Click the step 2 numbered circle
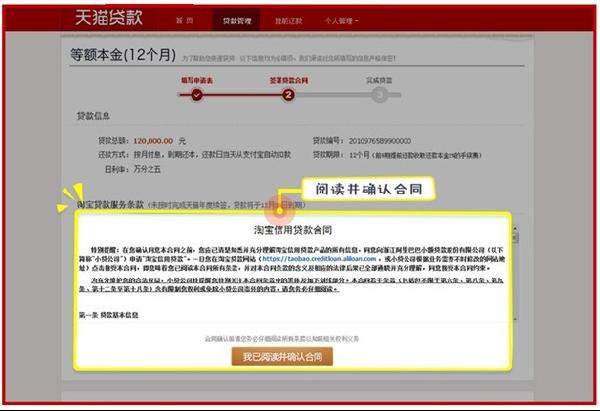 pyautogui.click(x=288, y=94)
